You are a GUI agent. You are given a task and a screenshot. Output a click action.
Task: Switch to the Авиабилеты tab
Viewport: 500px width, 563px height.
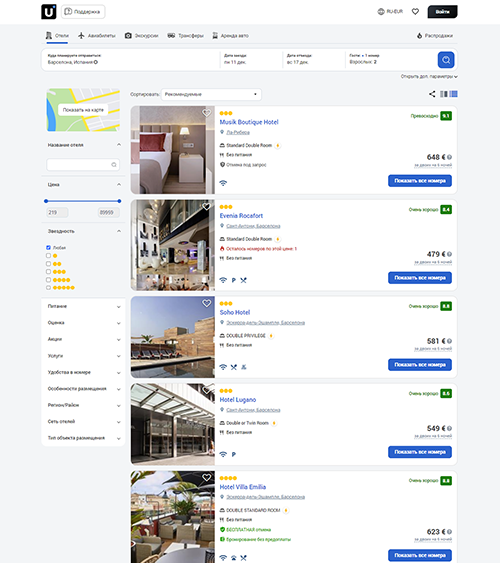coord(97,36)
